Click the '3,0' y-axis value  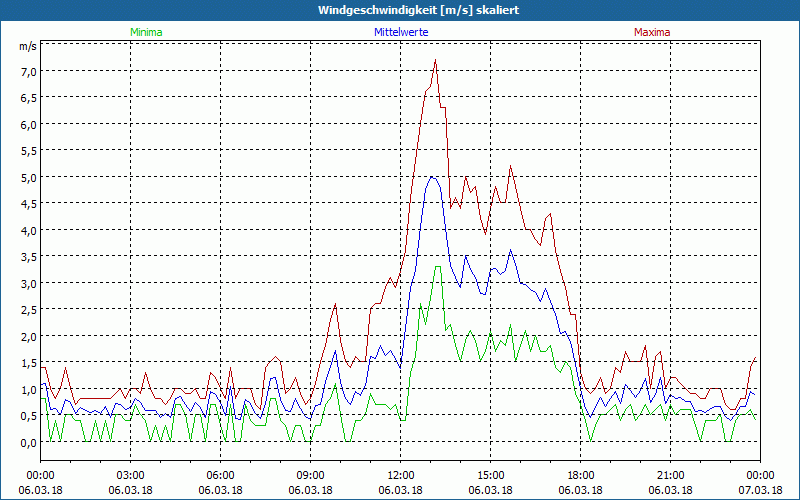tap(29, 284)
